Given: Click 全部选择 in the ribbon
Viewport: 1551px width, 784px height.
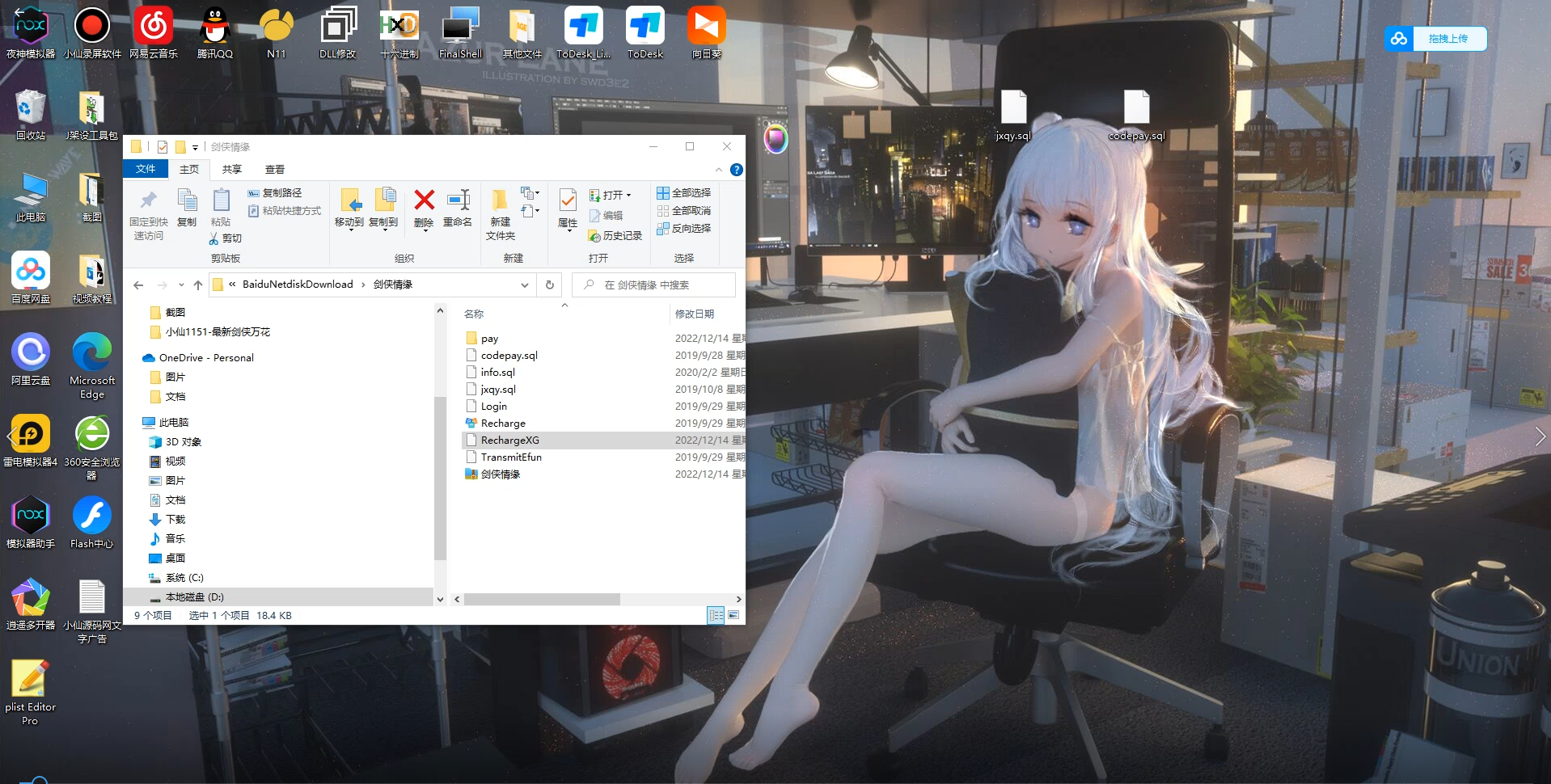Looking at the screenshot, I should (x=684, y=192).
